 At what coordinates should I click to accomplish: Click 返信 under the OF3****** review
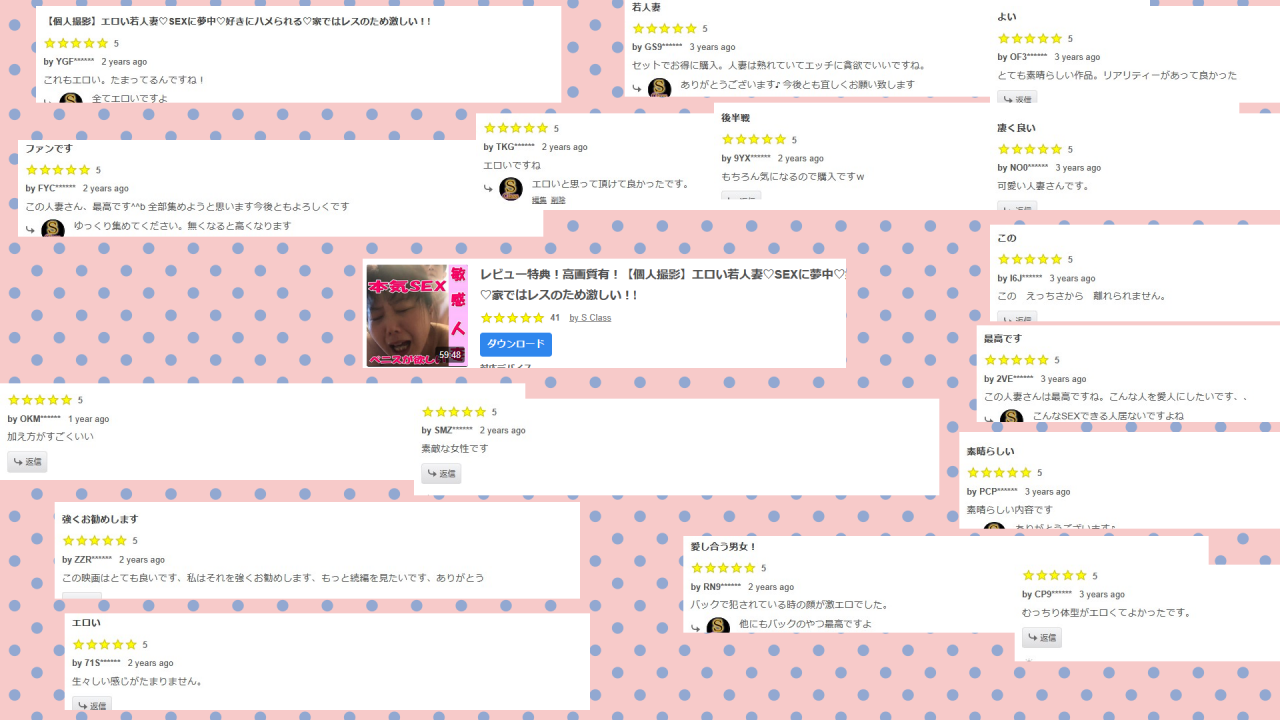(x=1017, y=98)
